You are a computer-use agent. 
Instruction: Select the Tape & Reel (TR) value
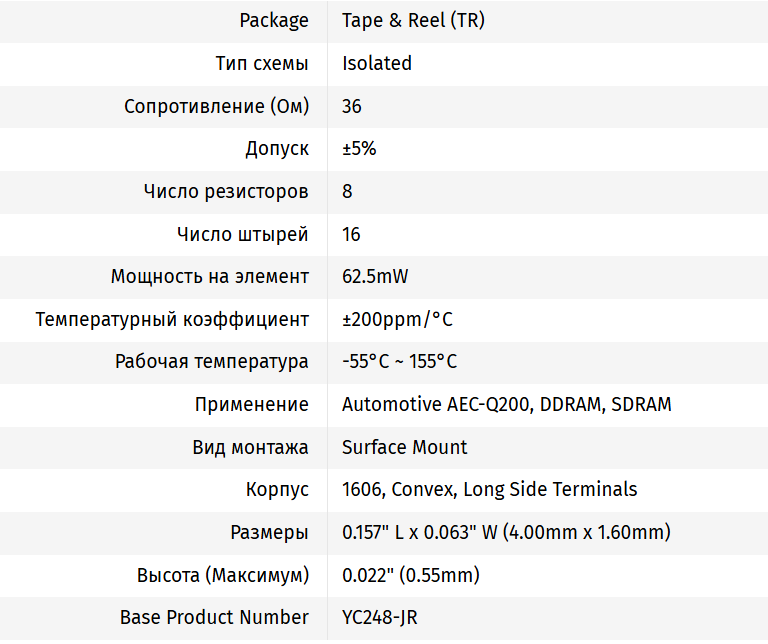[413, 20]
